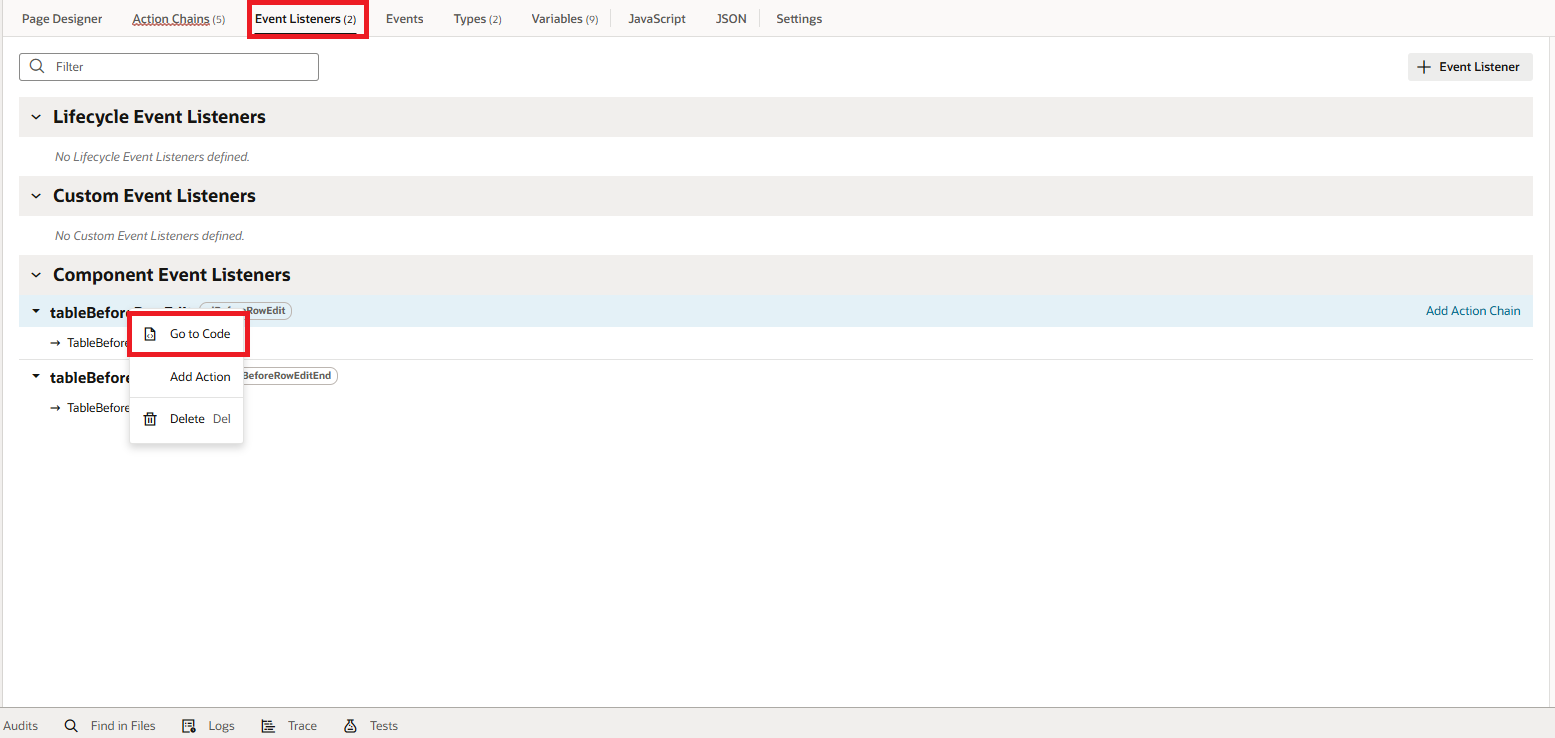Click the Tests flask icon
The height and width of the screenshot is (738, 1555).
350,726
